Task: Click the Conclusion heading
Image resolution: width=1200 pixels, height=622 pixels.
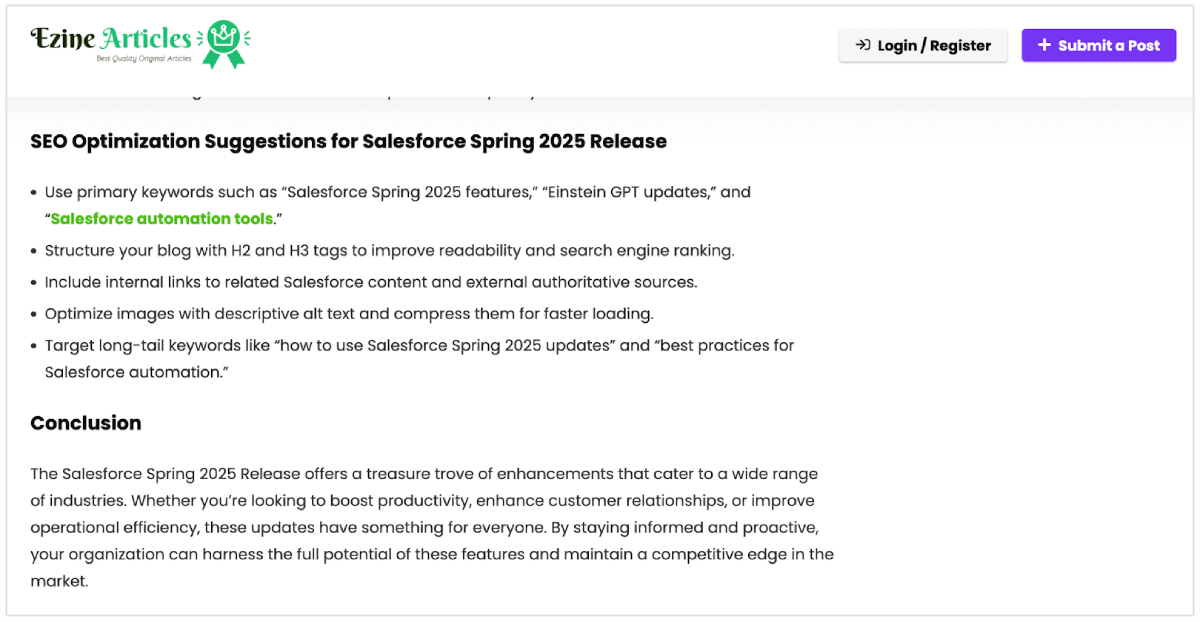Action: [x=86, y=423]
